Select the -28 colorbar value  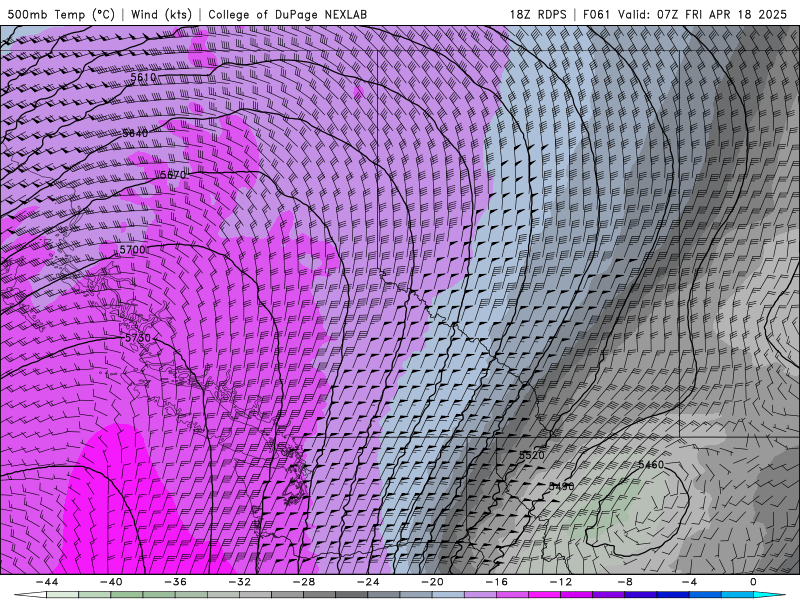click(304, 582)
